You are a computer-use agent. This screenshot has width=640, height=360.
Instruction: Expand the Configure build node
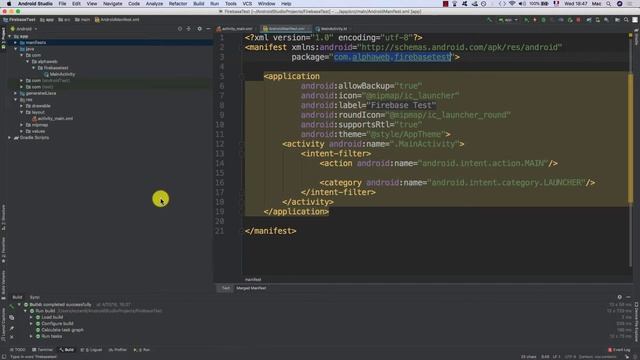31,323
